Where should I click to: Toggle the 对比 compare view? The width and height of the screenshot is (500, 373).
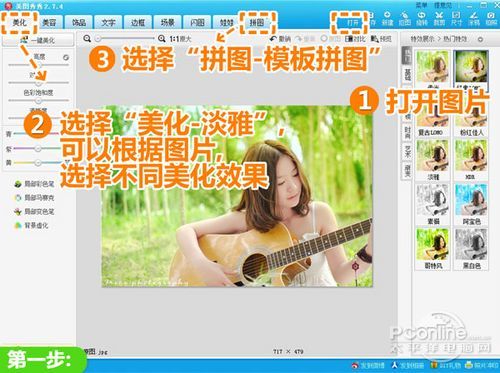[x=355, y=39]
